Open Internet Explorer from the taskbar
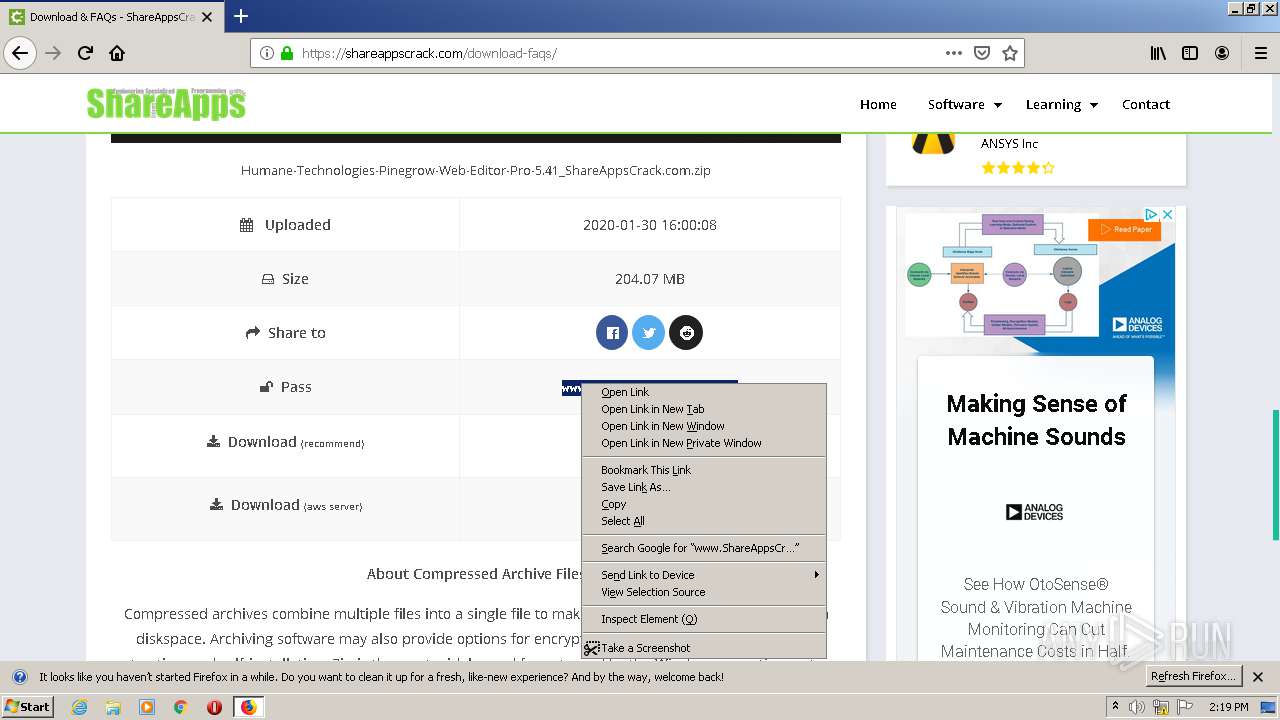 tap(79, 707)
